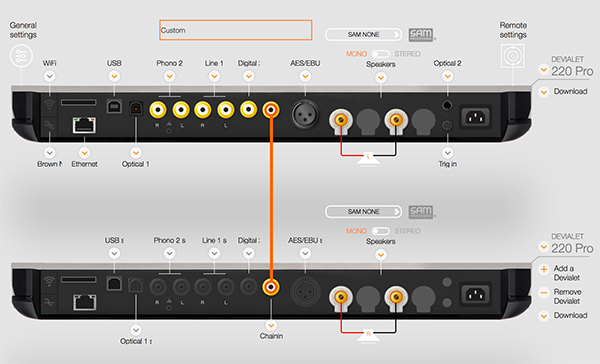Expand bottom Digital dropdown arrow
The width and height of the screenshot is (600, 364).
(249, 253)
